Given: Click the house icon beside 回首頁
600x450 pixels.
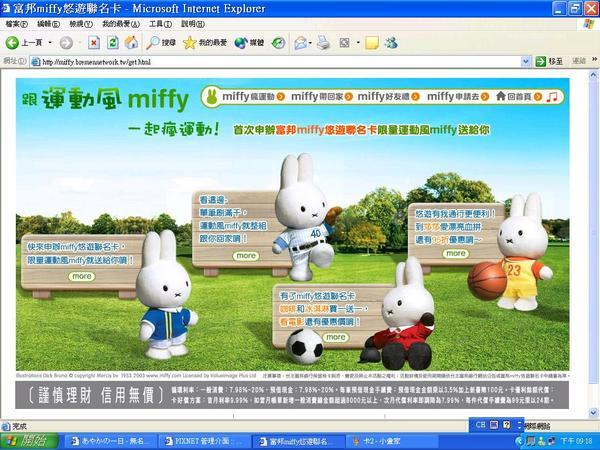Looking at the screenshot, I should [501, 96].
